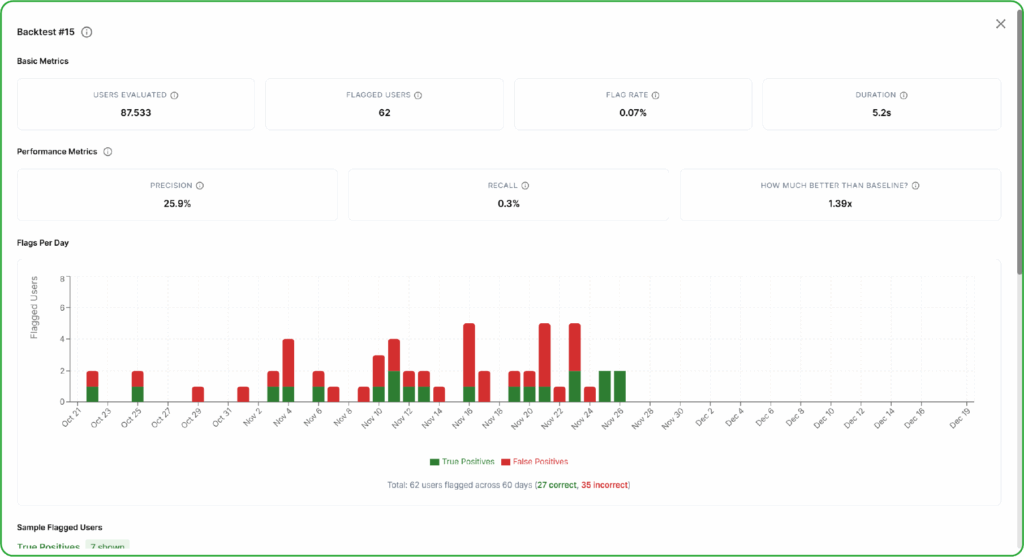Click info icon beside Recall

pos(525,185)
